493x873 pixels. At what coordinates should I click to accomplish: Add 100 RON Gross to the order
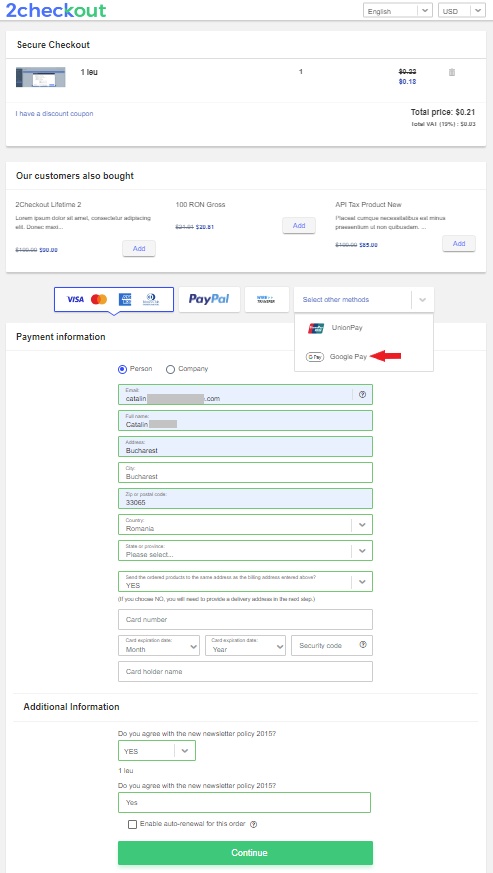299,225
